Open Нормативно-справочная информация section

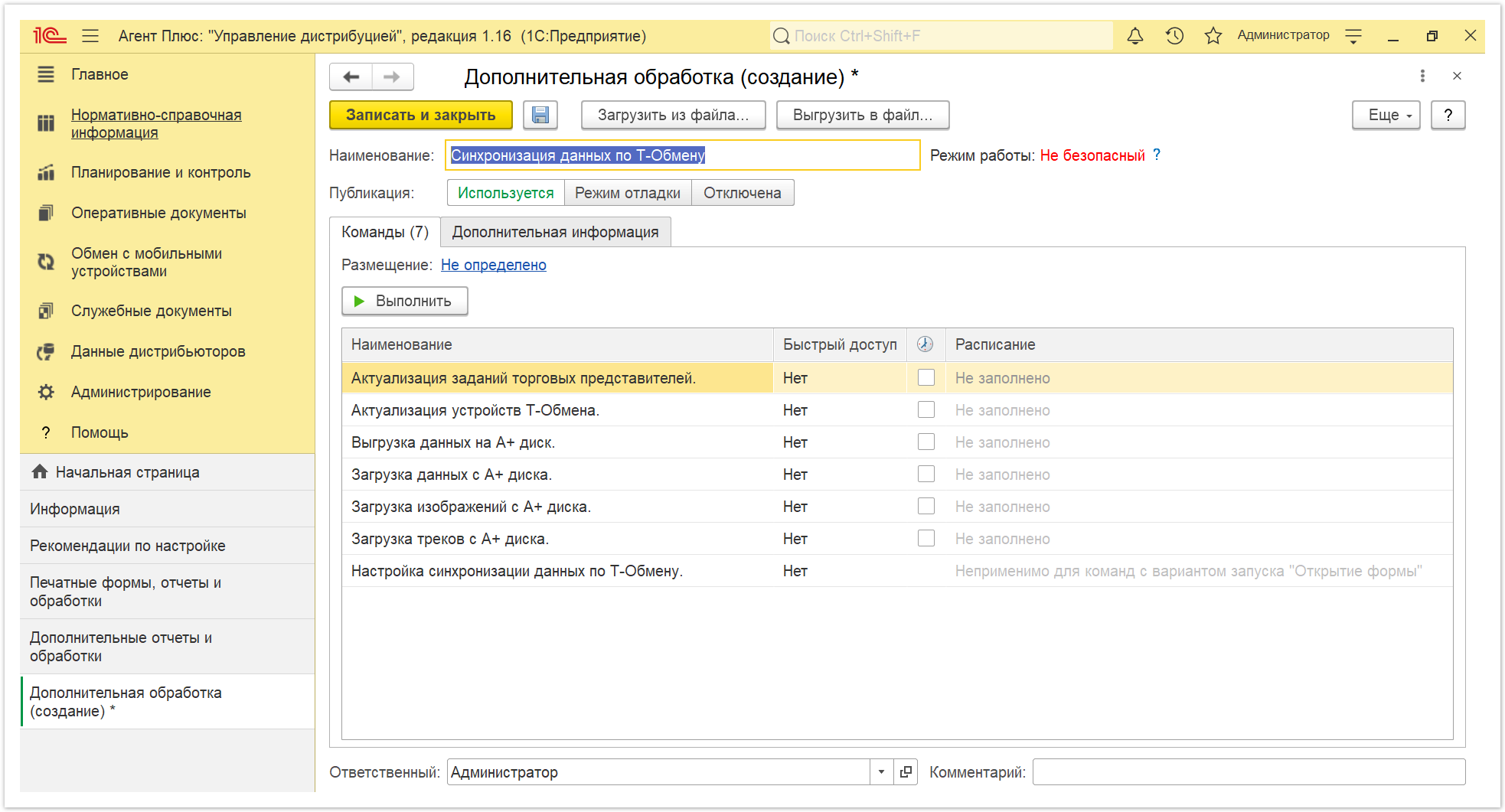coord(156,124)
